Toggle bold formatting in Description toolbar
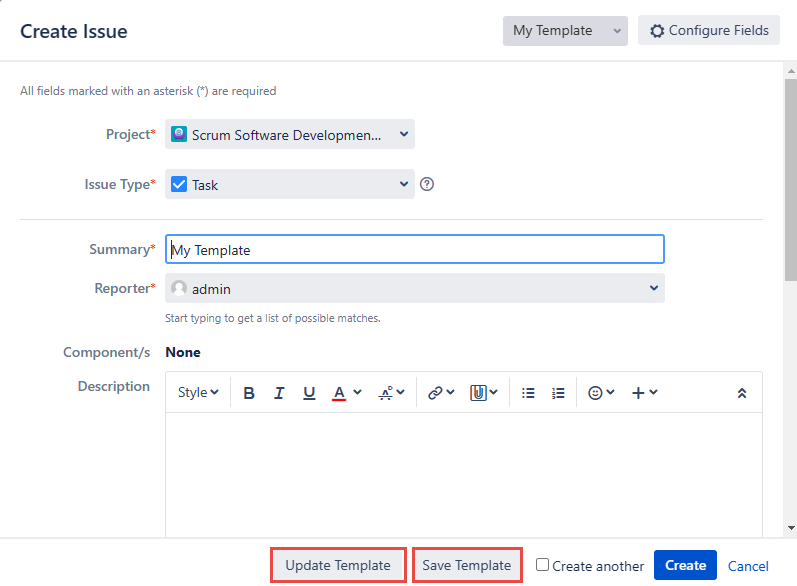 (249, 393)
